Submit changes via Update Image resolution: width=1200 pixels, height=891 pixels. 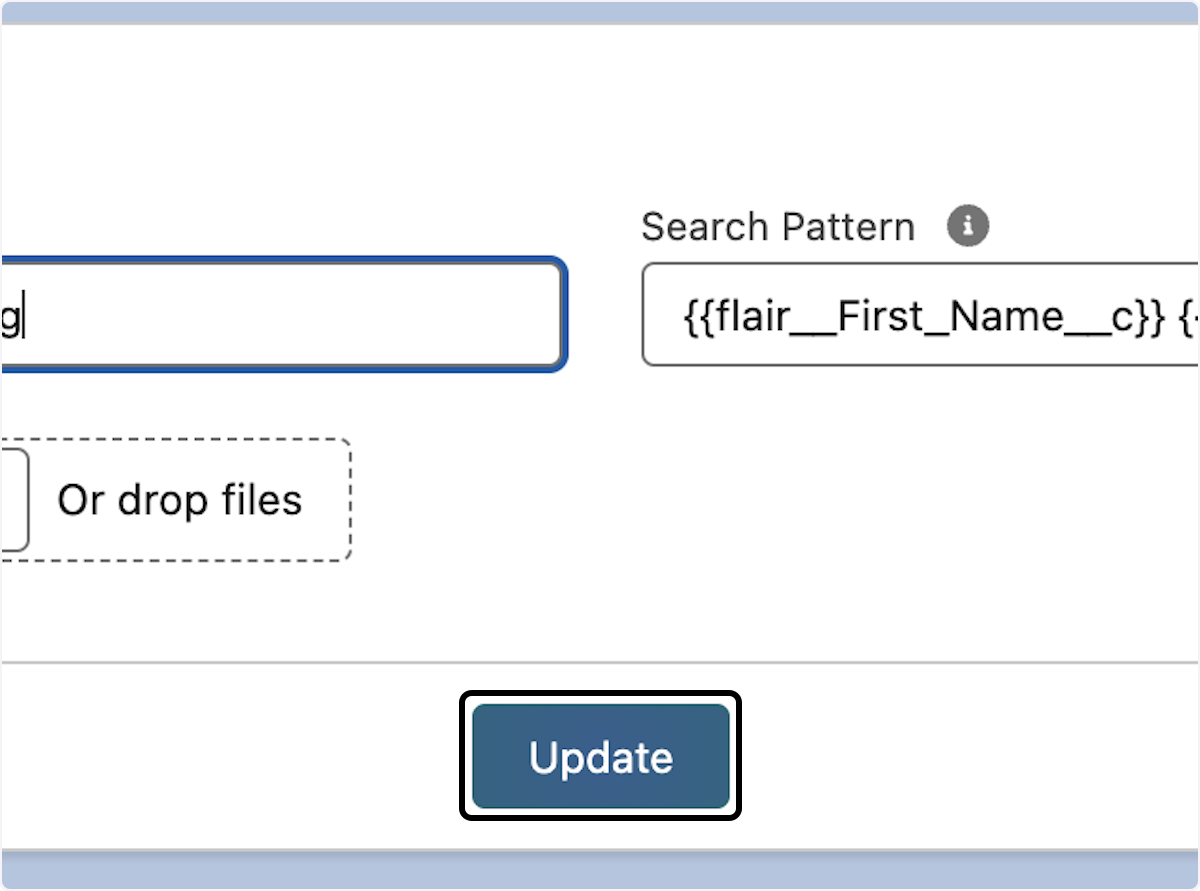tap(599, 756)
